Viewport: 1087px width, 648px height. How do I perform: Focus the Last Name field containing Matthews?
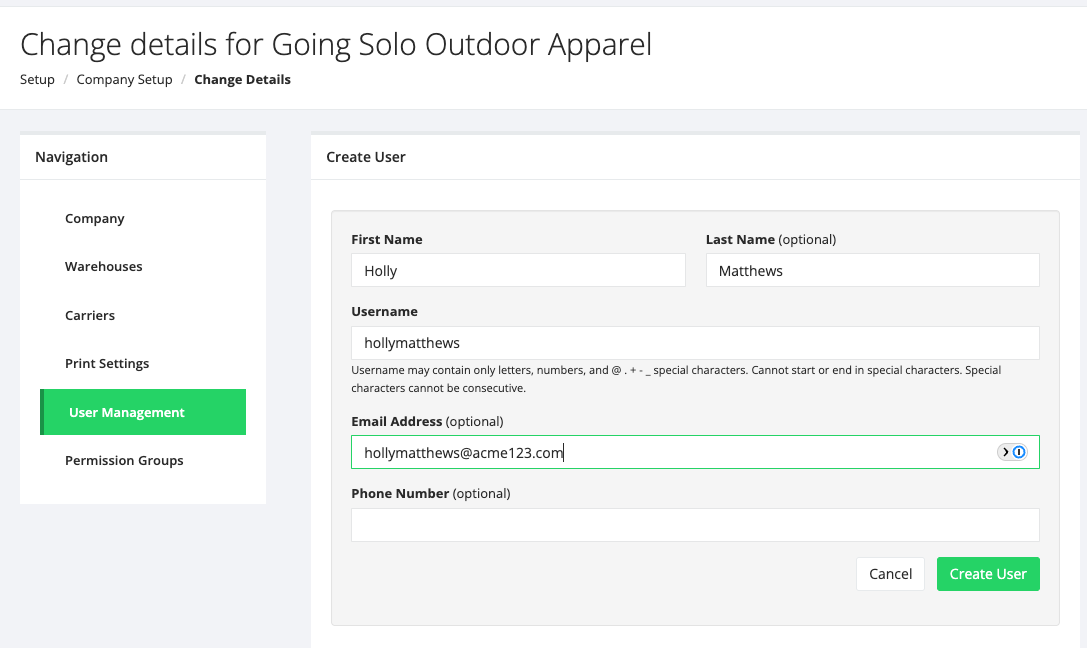coord(873,270)
